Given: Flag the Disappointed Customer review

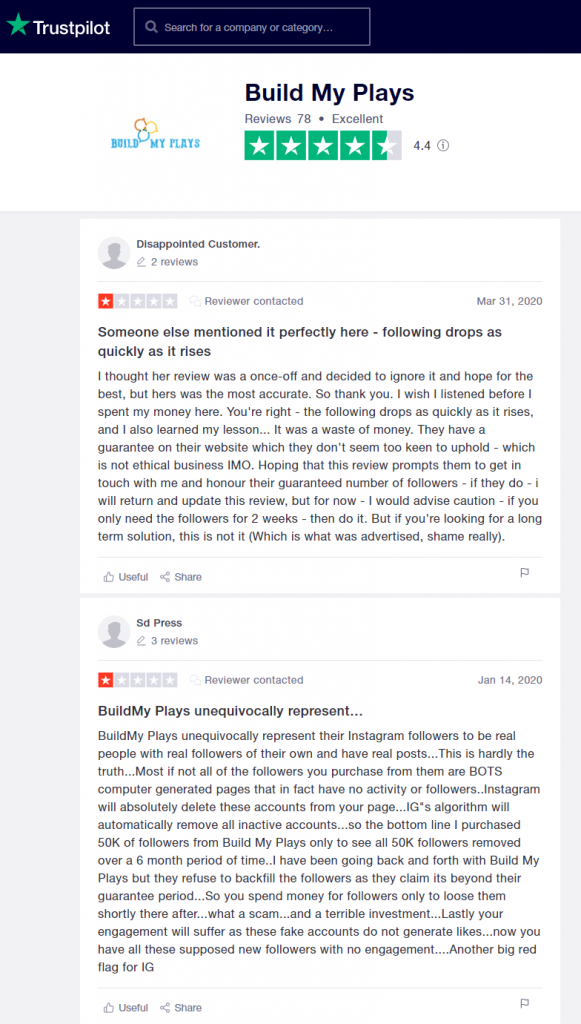Looking at the screenshot, I should pos(524,573).
